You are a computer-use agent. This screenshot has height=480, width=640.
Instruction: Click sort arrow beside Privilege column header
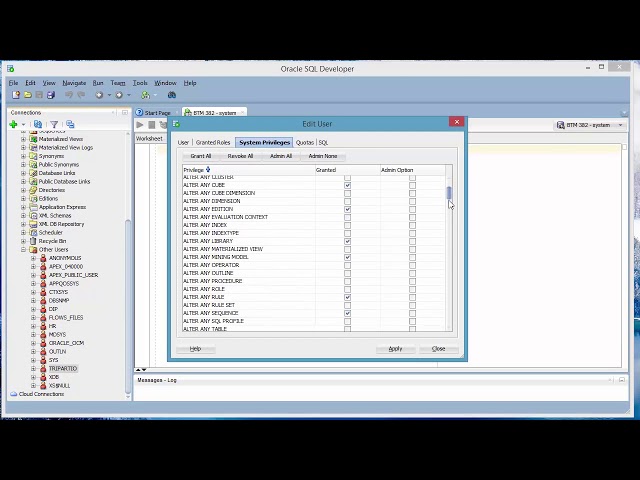[208, 169]
